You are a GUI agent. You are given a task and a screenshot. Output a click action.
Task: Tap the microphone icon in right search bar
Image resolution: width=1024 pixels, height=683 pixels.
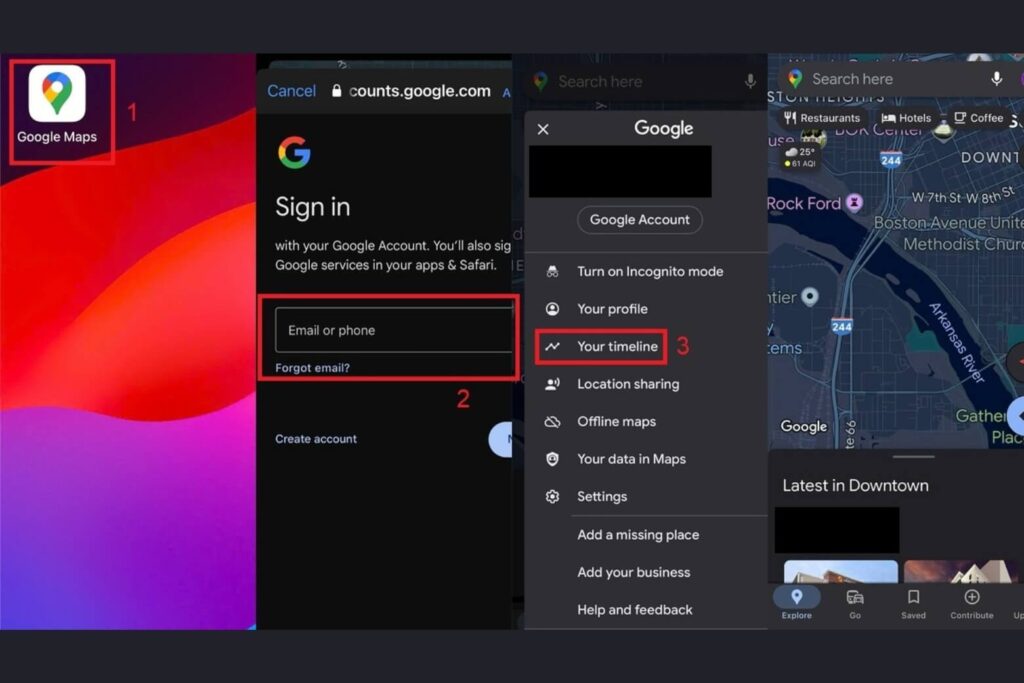click(996, 79)
